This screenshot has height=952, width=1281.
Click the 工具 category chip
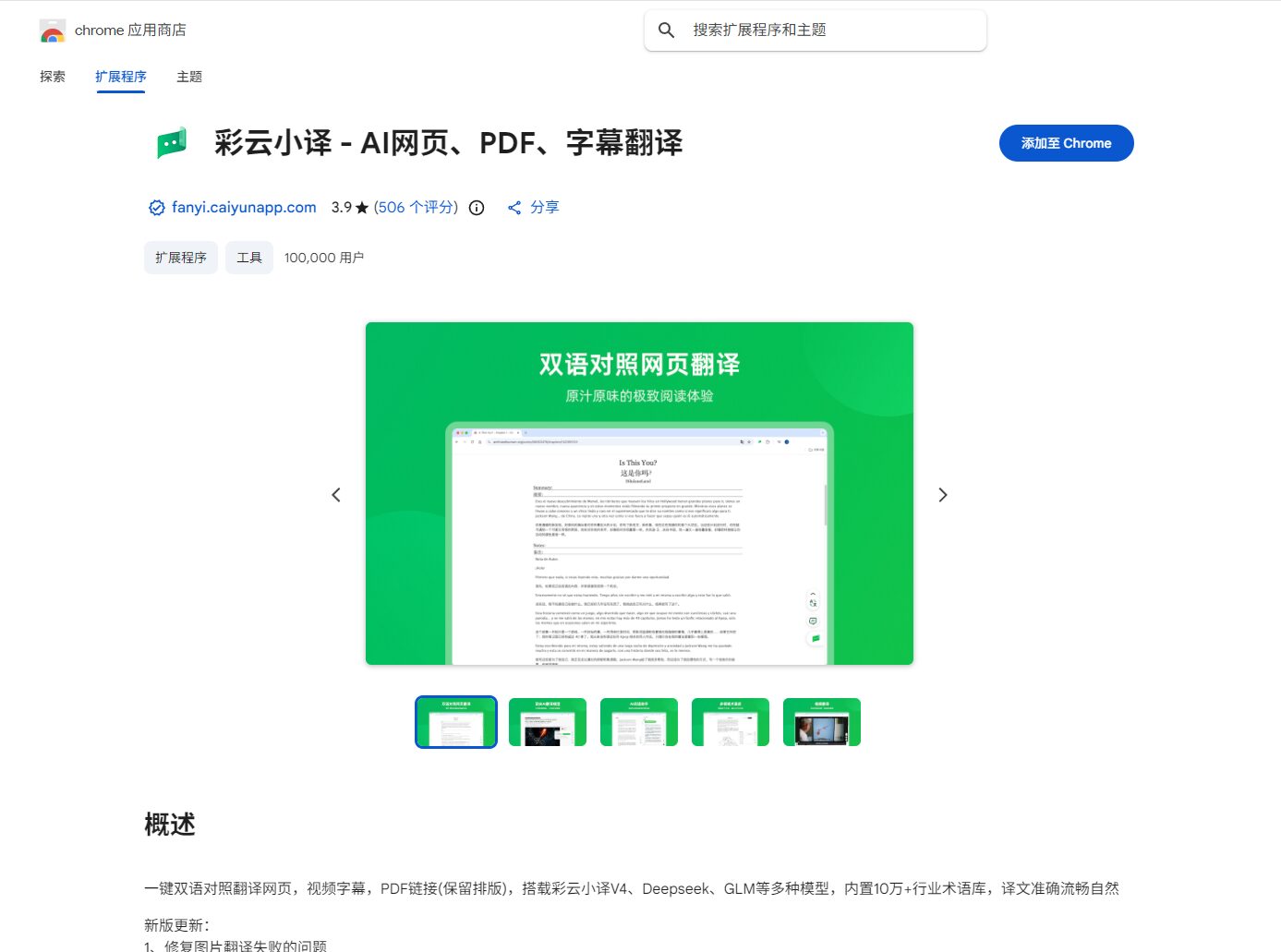tap(248, 258)
